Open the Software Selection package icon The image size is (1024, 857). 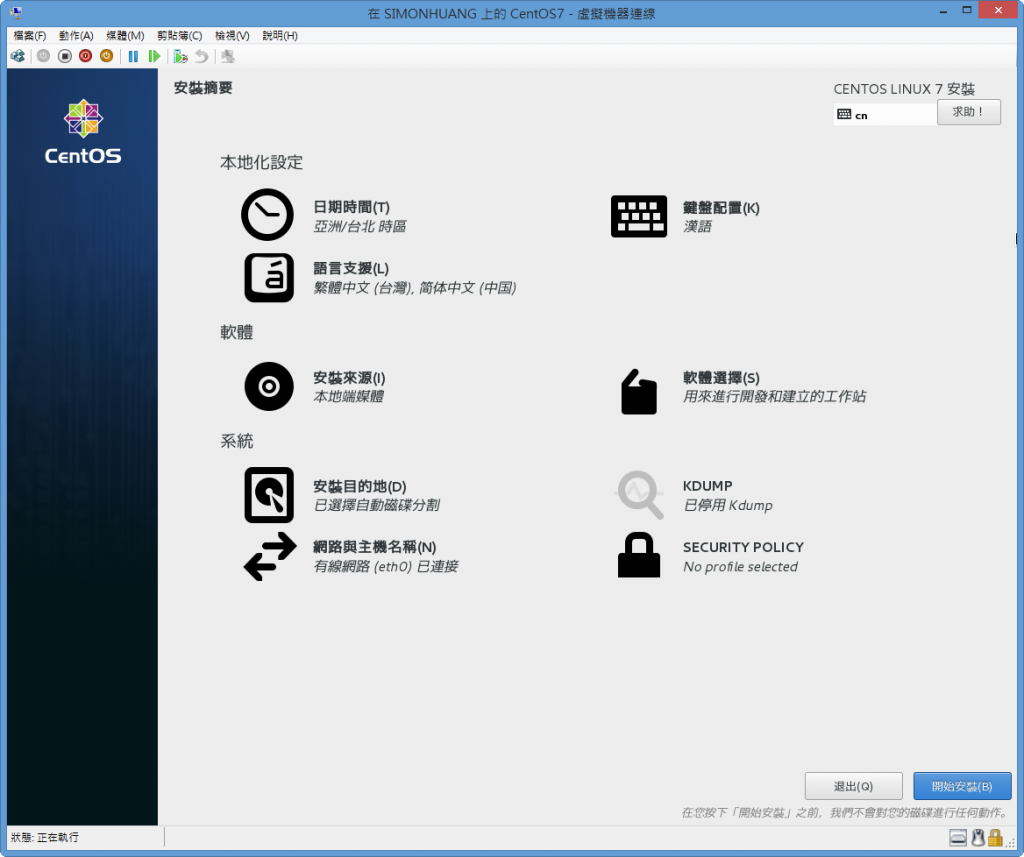(x=639, y=392)
